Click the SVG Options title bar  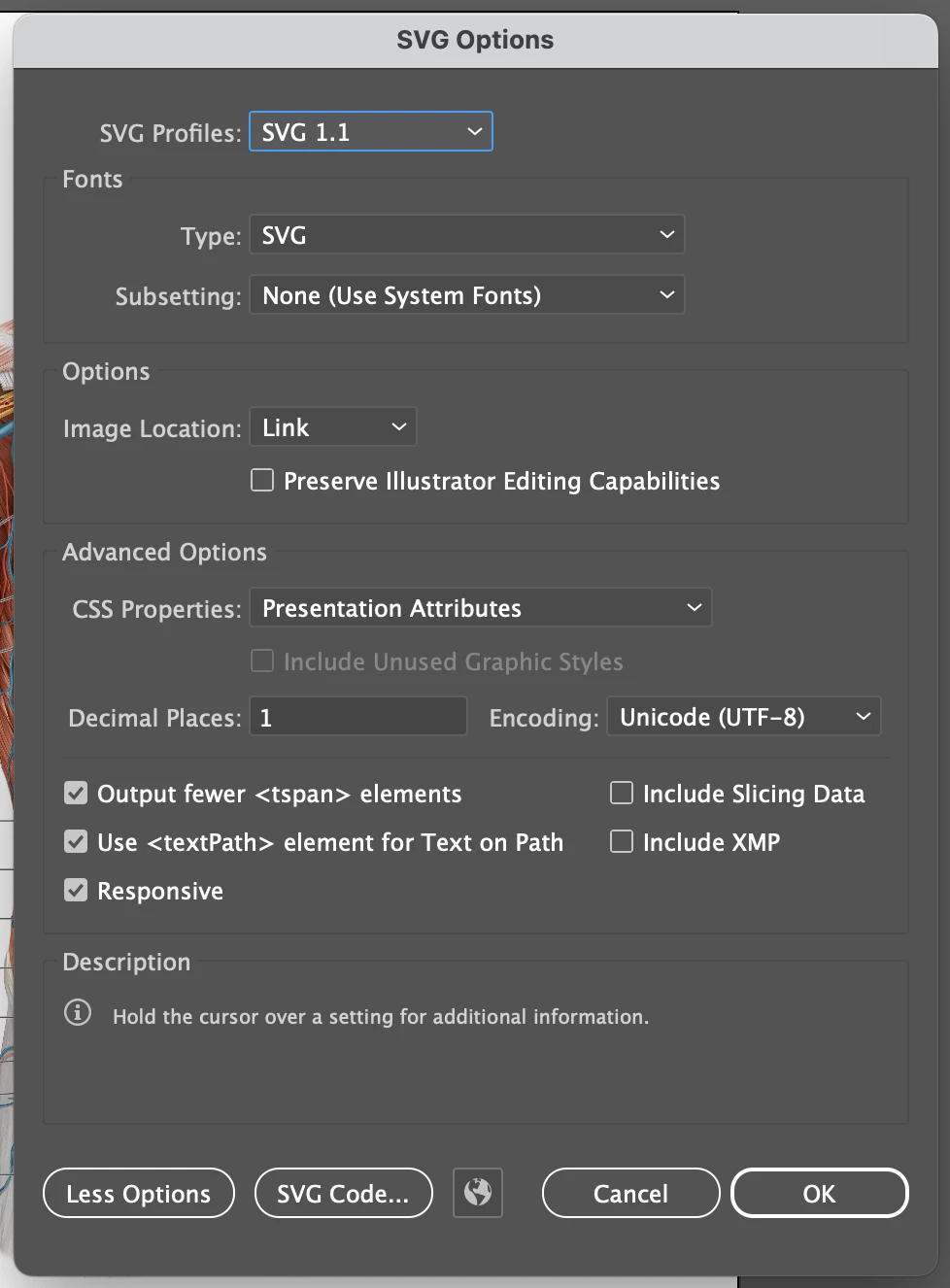pos(475,40)
